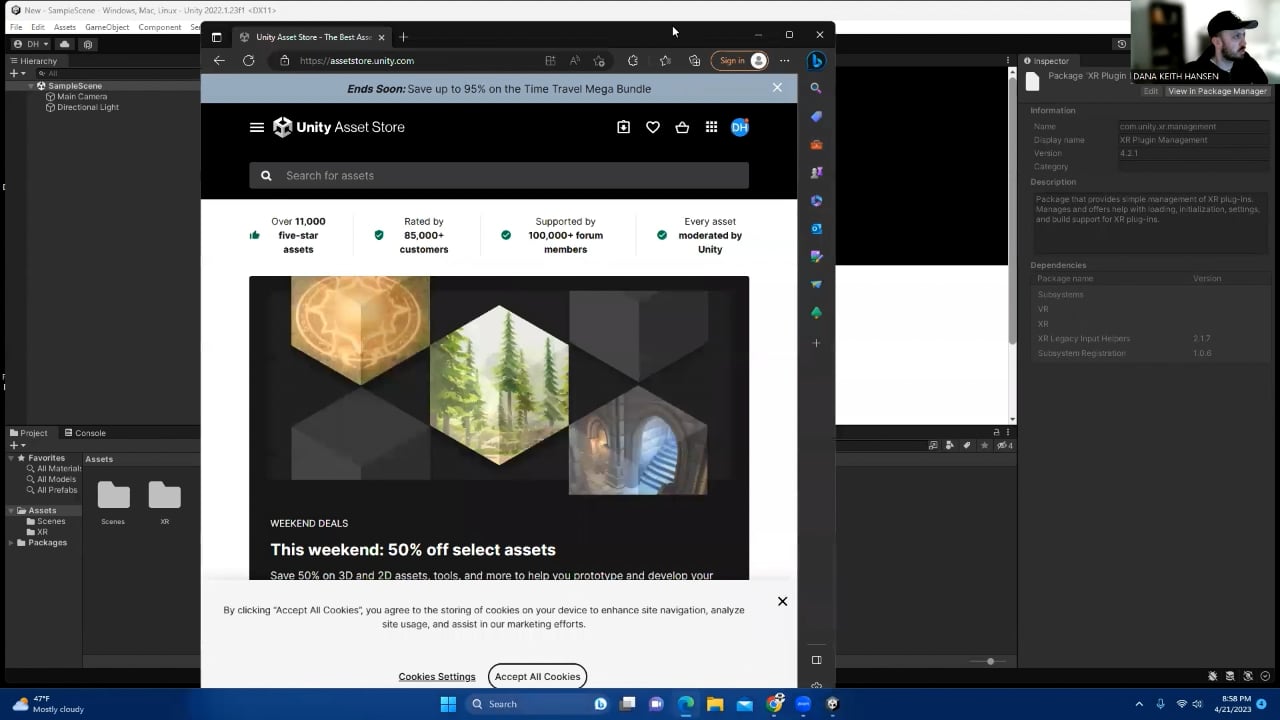The height and width of the screenshot is (720, 1280).
Task: Open File Explorer from the taskbar
Action: coord(715,704)
